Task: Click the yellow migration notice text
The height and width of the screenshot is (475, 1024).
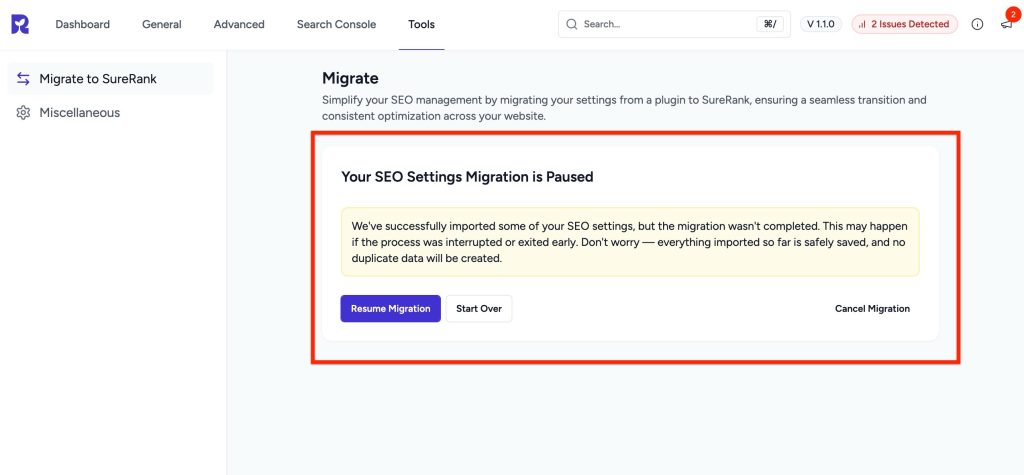Action: (x=630, y=242)
